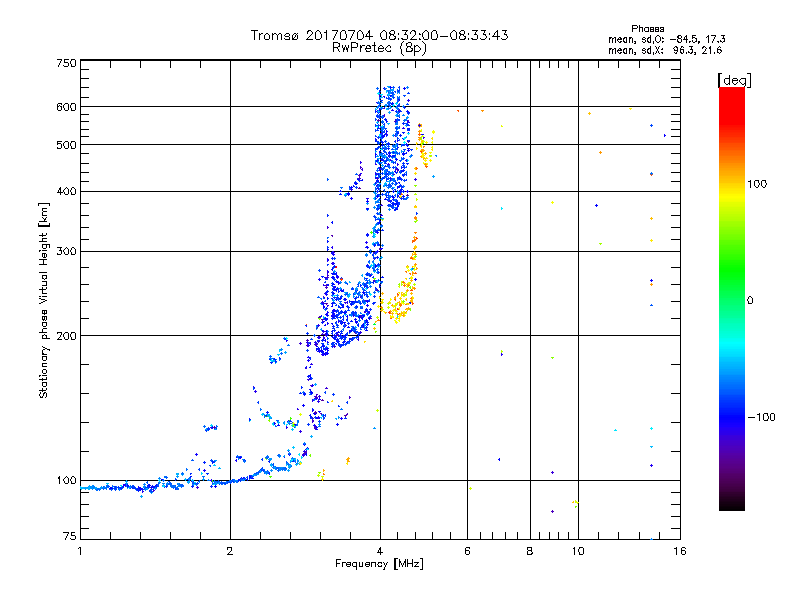Click the 'mean, sd,O: -84.5, 17.3' line
The width and height of the screenshot is (800, 600).
666,39
